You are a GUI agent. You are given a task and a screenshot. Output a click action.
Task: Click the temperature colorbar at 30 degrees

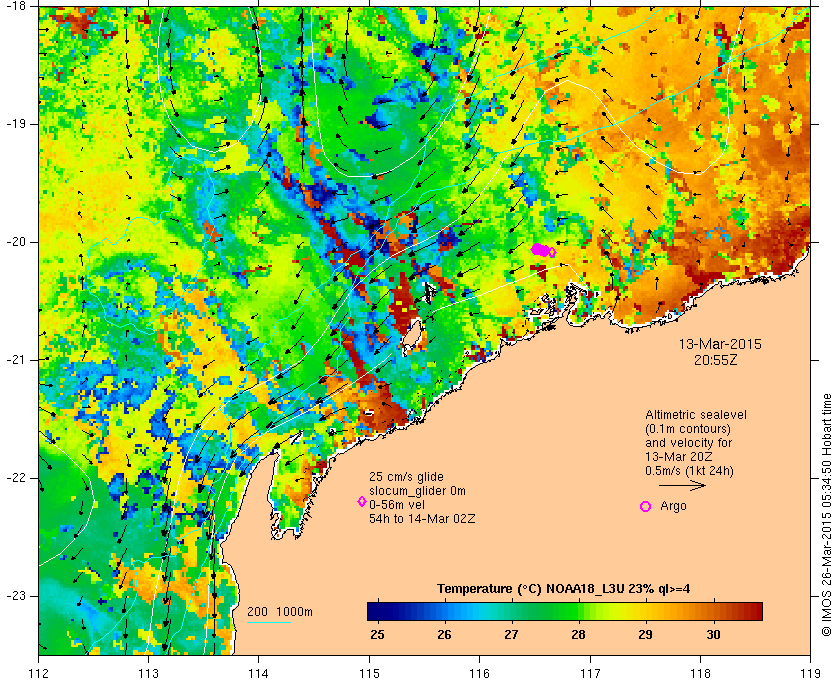(713, 611)
